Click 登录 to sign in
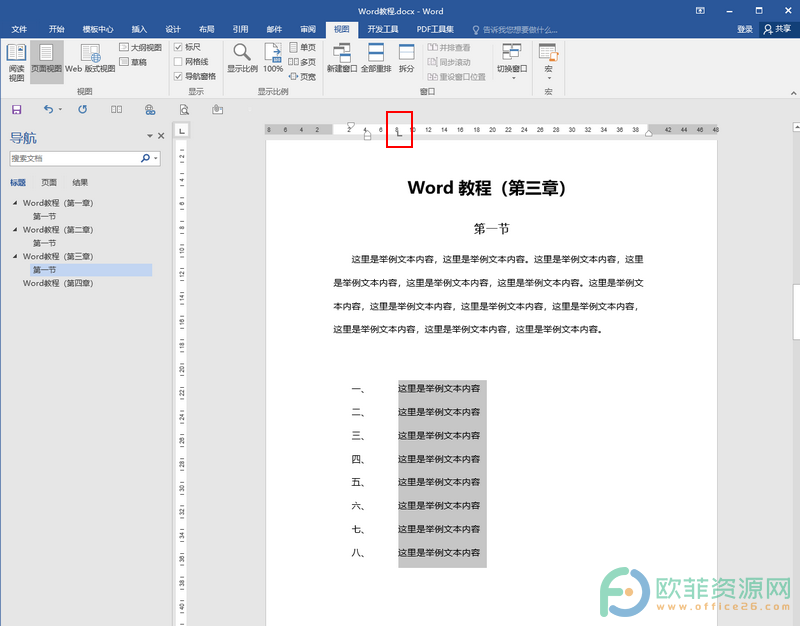Screen dimensions: 800x626 pyautogui.click(x=745, y=29)
